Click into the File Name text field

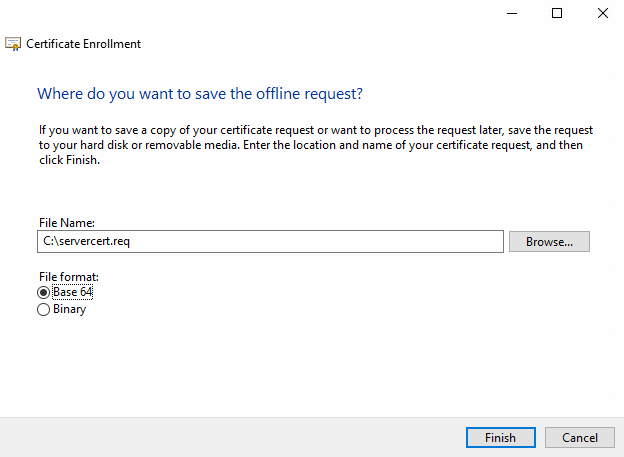(300, 242)
